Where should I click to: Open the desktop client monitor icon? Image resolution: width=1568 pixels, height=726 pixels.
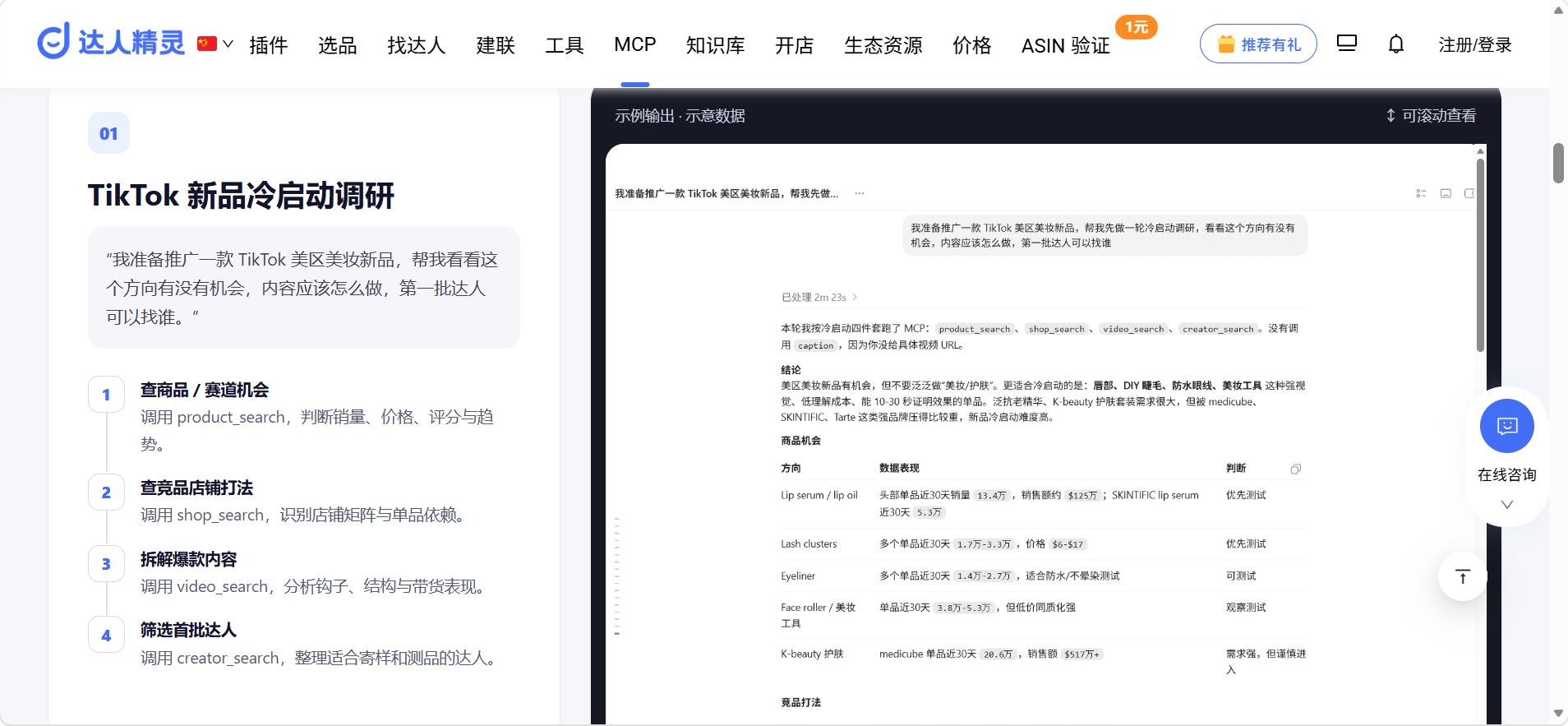click(1347, 44)
